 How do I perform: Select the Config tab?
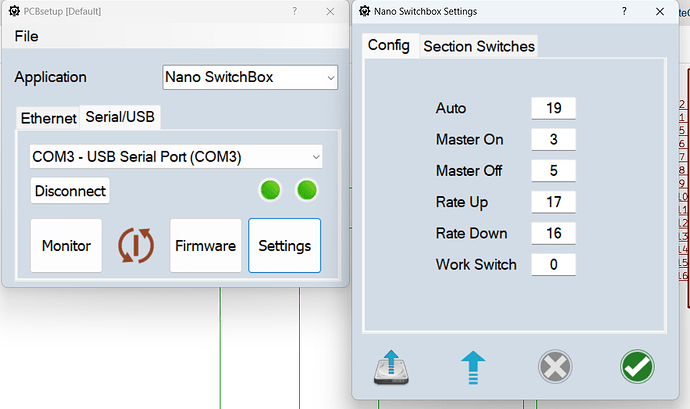tap(389, 45)
